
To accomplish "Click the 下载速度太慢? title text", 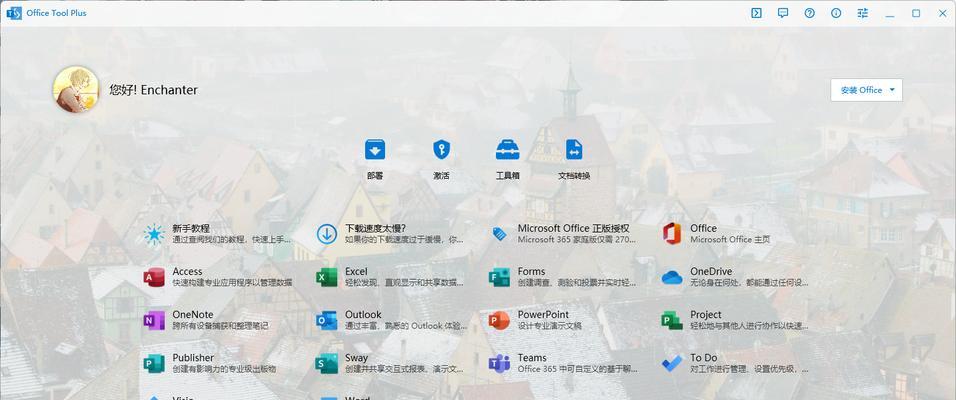I will click(376, 228).
